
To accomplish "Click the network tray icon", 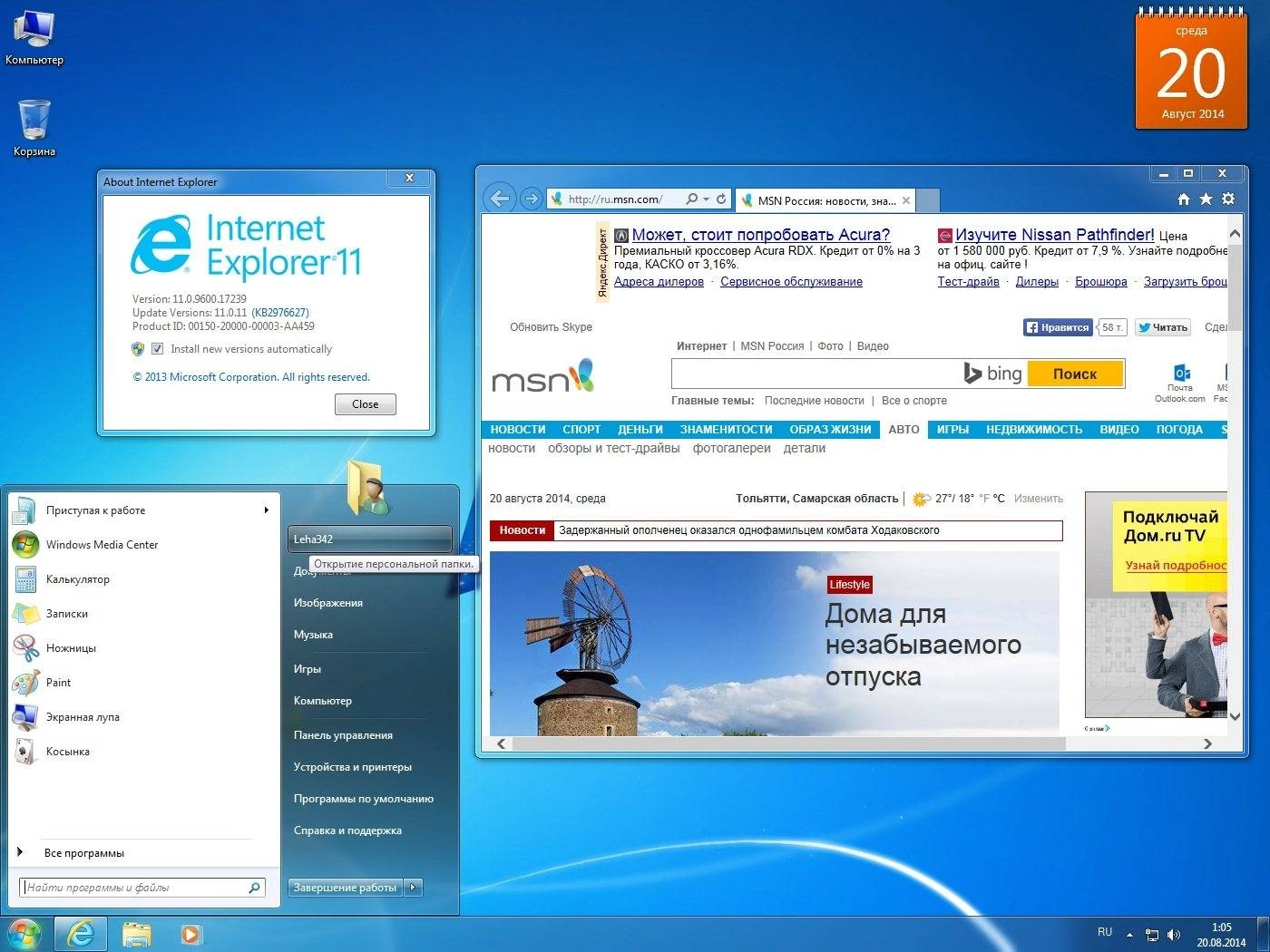I will [x=1152, y=935].
